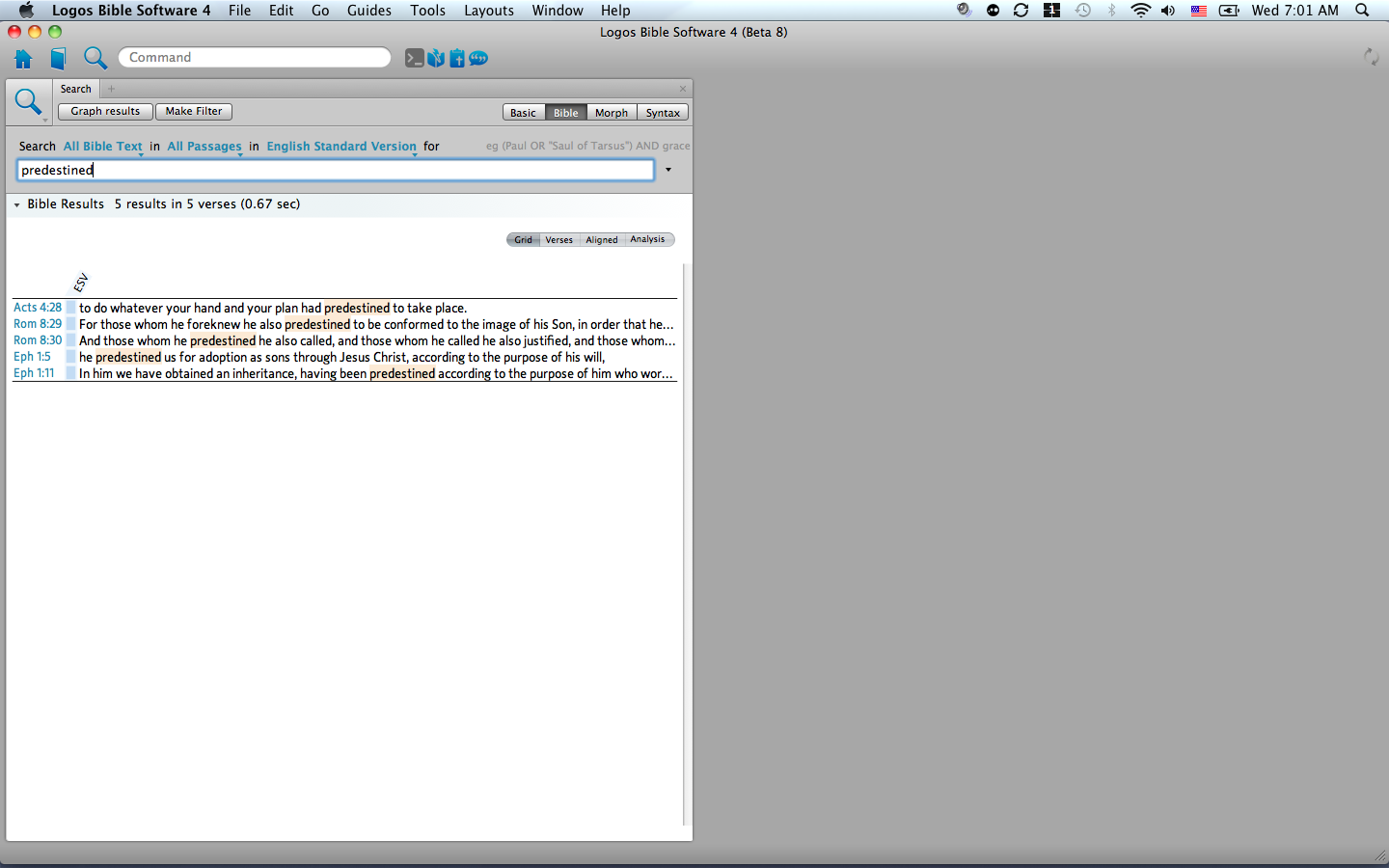Select the Grid results view
This screenshot has height=868, width=1389.
pyautogui.click(x=523, y=239)
